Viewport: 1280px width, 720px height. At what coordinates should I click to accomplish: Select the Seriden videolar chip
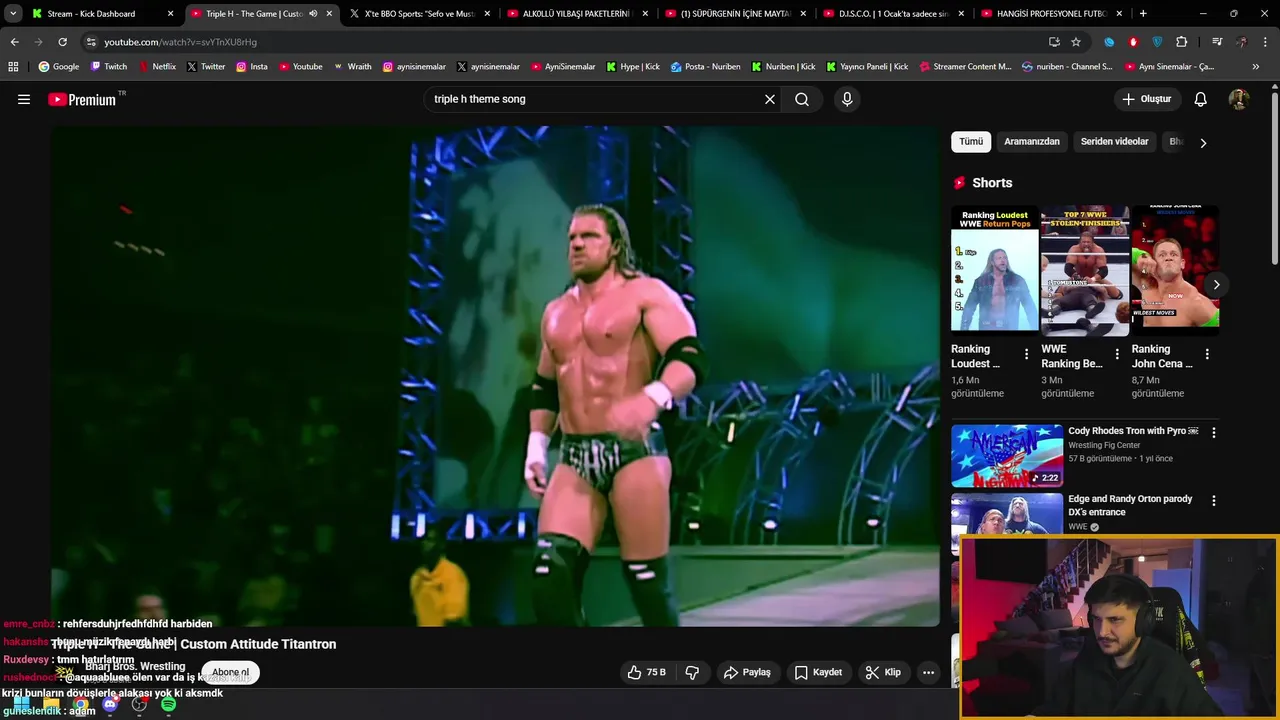point(1114,142)
